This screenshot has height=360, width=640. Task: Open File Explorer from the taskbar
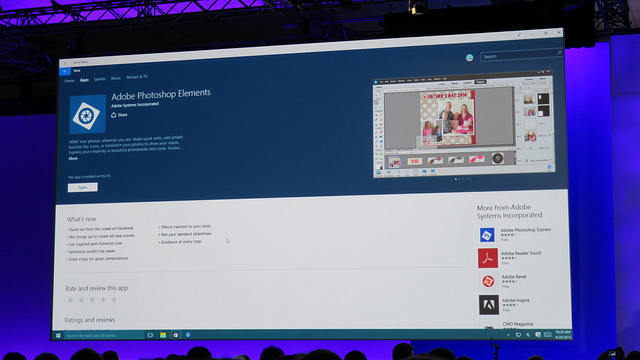pos(163,335)
